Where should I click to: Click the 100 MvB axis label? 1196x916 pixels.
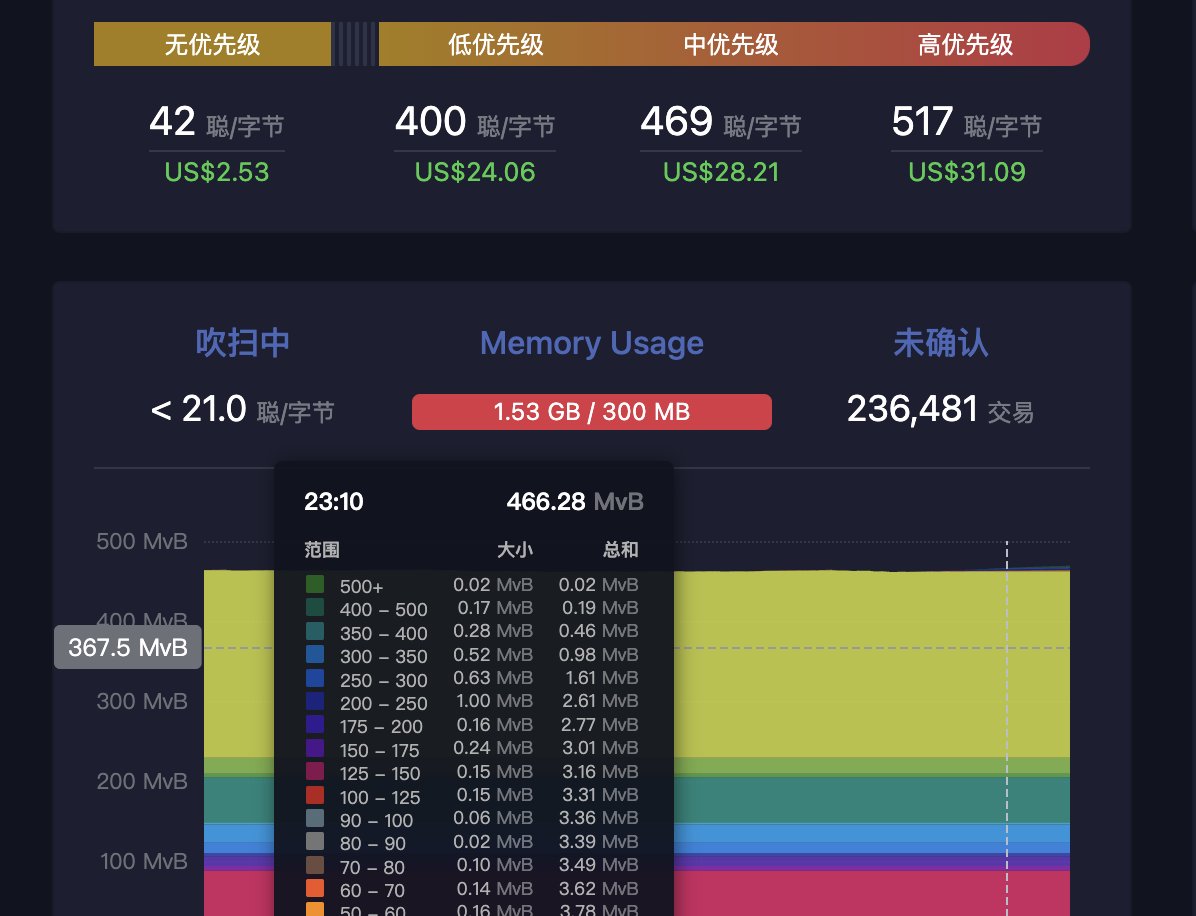point(144,862)
